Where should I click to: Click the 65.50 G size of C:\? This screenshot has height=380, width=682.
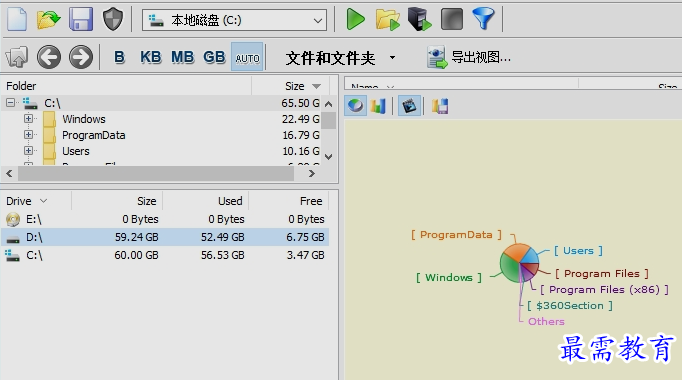[x=300, y=103]
